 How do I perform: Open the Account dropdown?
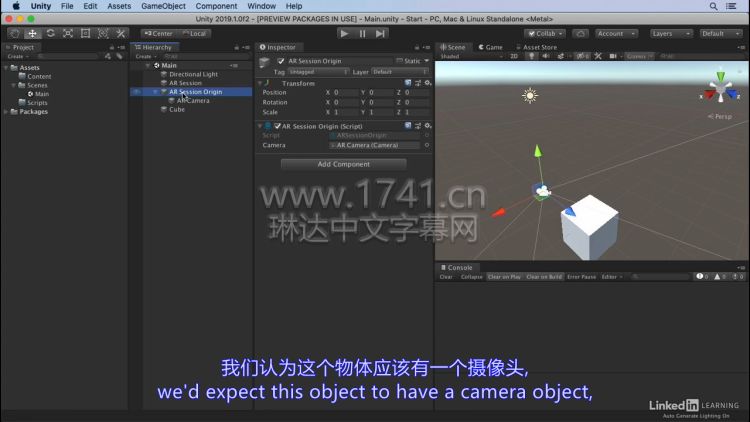click(x=617, y=33)
